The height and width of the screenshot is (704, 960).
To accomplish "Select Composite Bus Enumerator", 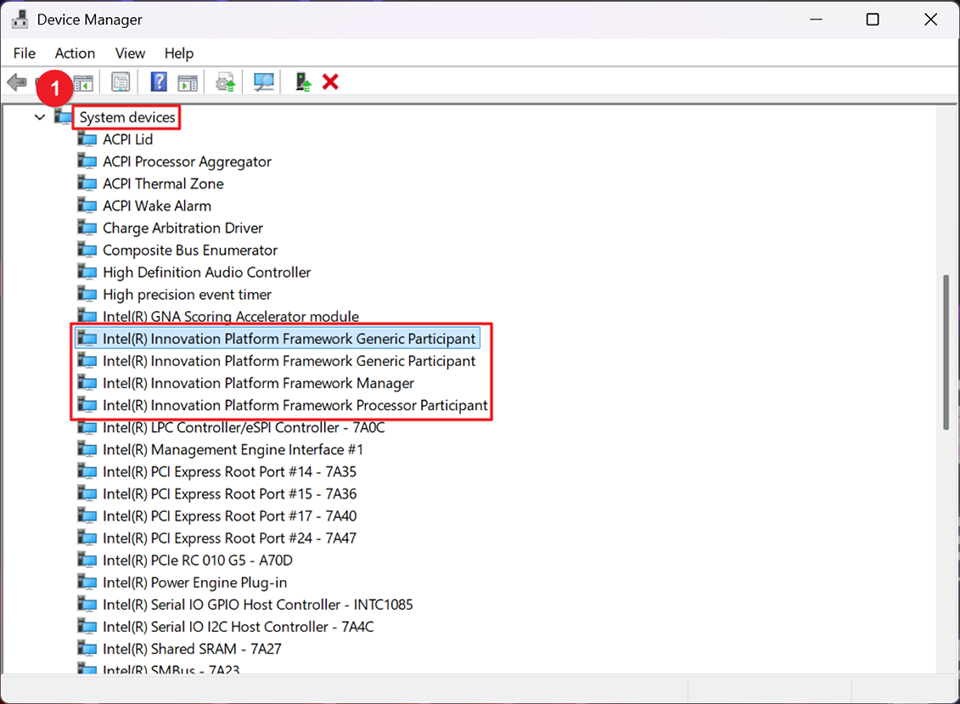I will (190, 250).
